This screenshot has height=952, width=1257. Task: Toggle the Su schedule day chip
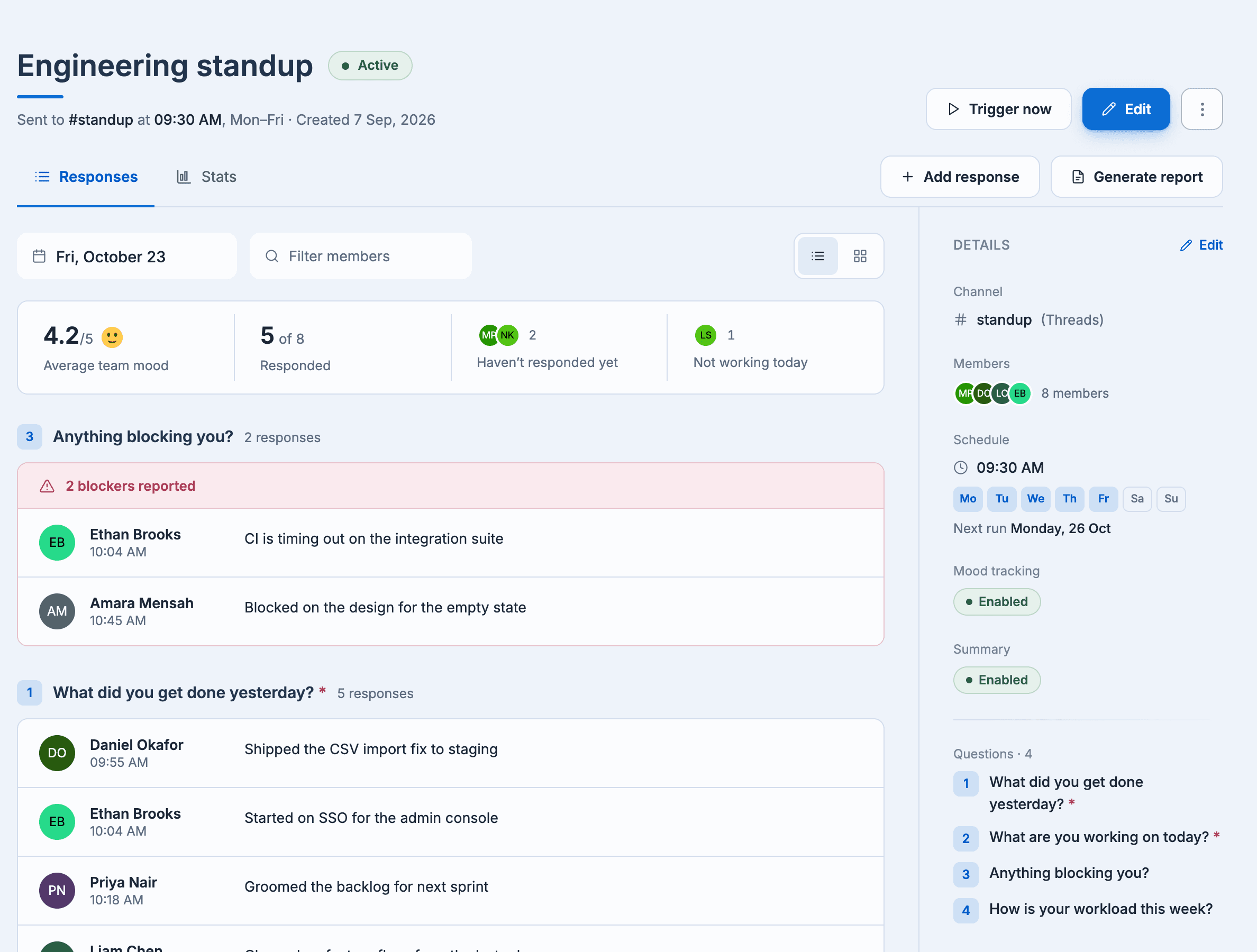click(1171, 499)
